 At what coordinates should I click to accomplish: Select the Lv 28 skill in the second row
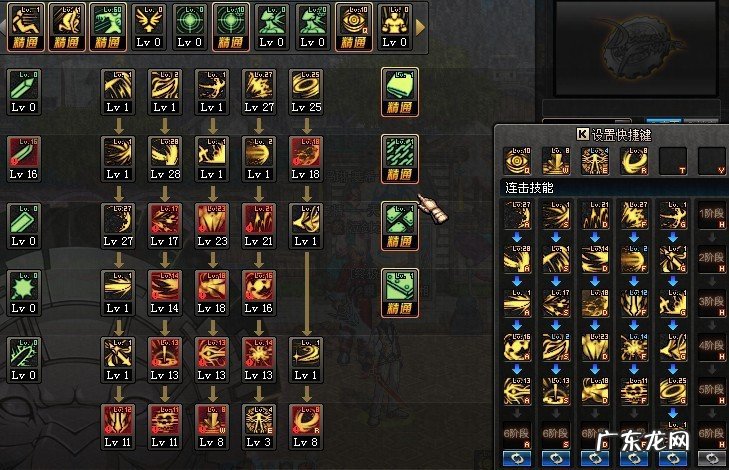pyautogui.click(x=165, y=159)
